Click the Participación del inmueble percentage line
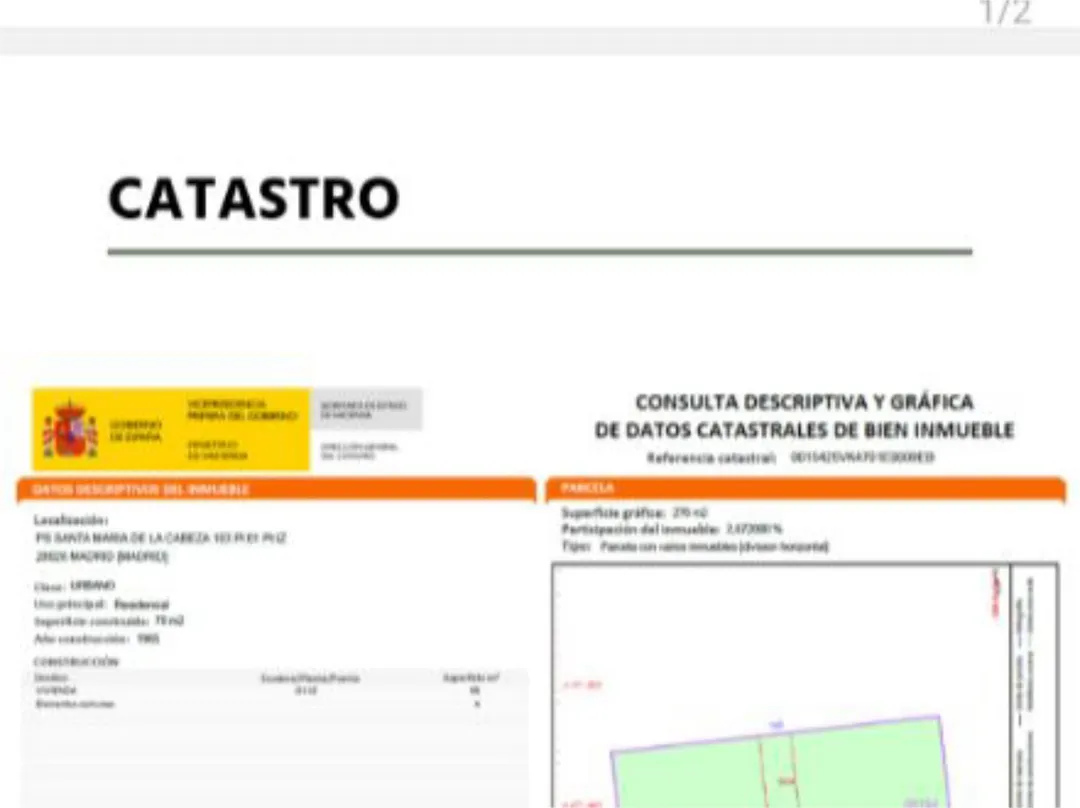The height and width of the screenshot is (808, 1080). click(x=671, y=529)
